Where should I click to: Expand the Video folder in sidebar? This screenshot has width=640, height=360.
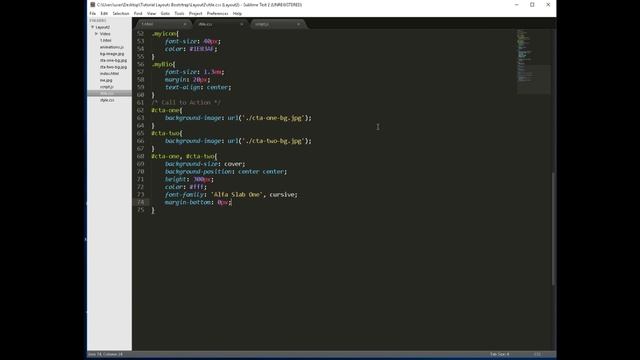coord(97,33)
